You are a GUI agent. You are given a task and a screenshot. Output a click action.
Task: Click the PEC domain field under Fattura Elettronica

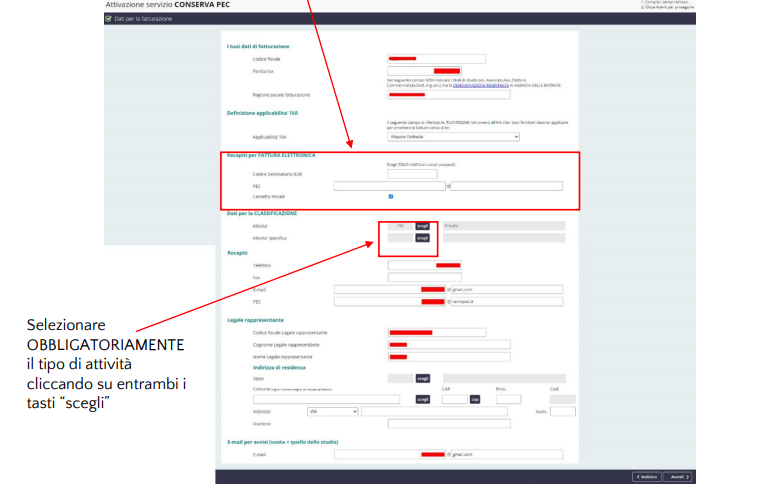pos(507,186)
